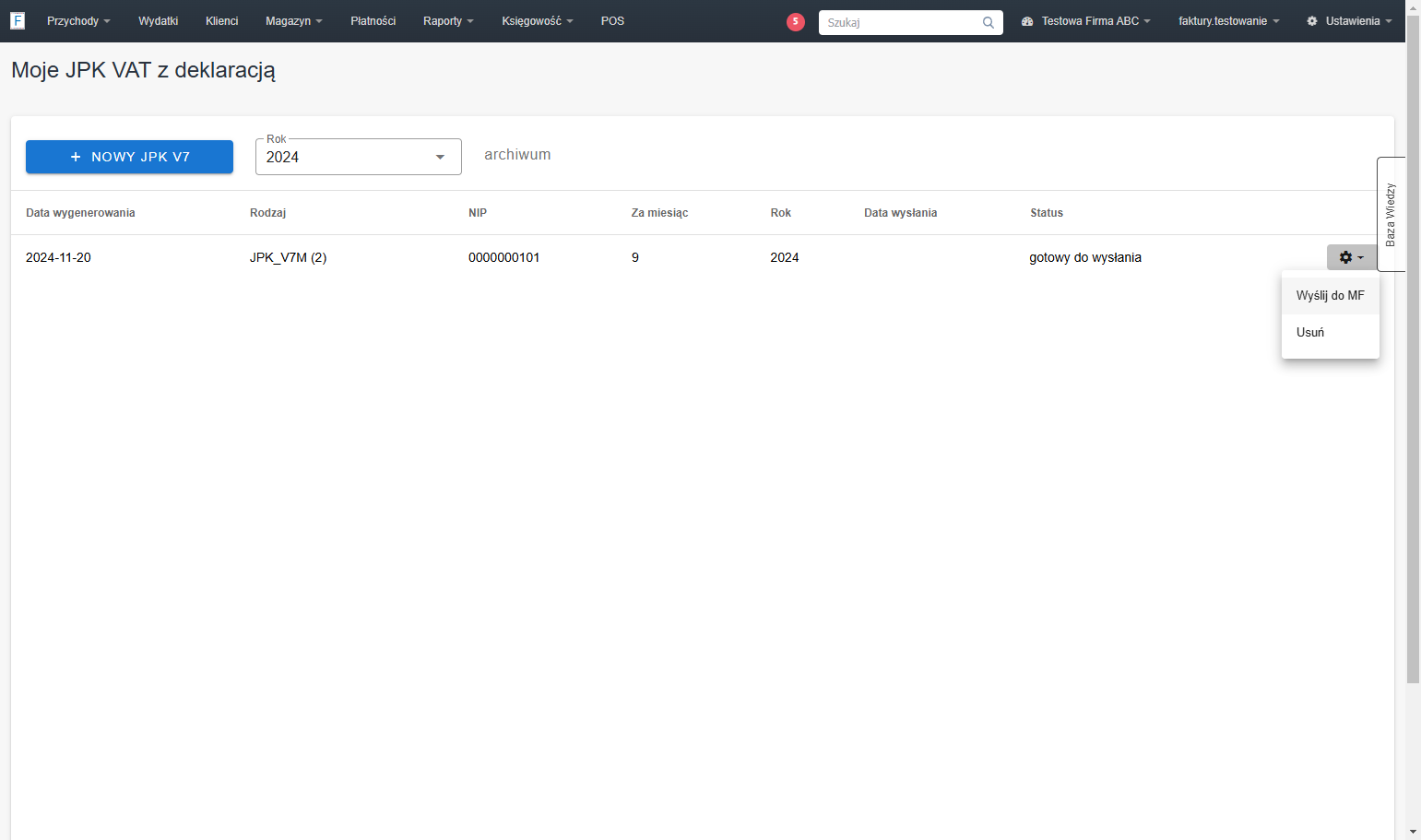Open the POS section
The image size is (1421, 840).
pyautogui.click(x=612, y=21)
